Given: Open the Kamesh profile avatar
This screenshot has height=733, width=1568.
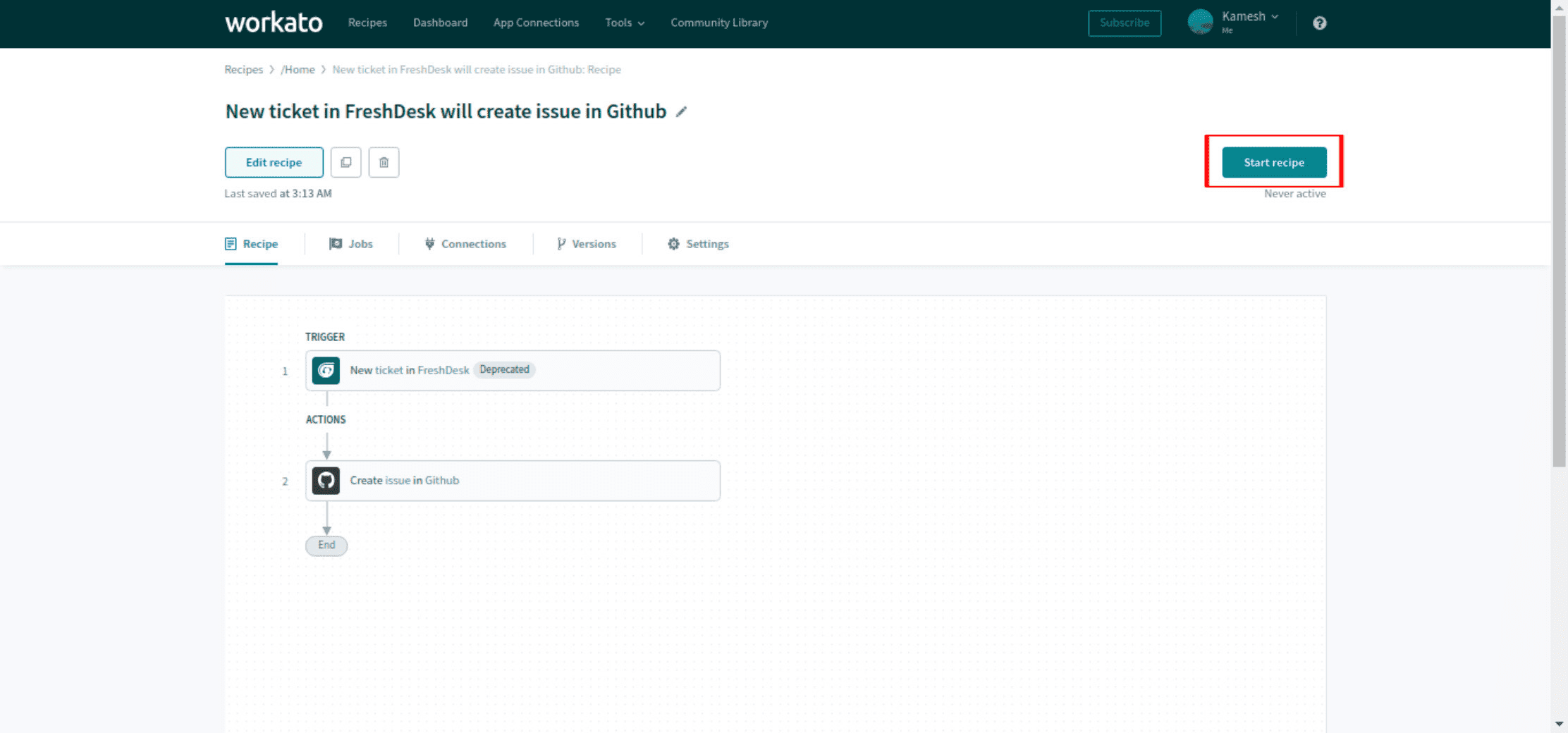Looking at the screenshot, I should [1200, 22].
